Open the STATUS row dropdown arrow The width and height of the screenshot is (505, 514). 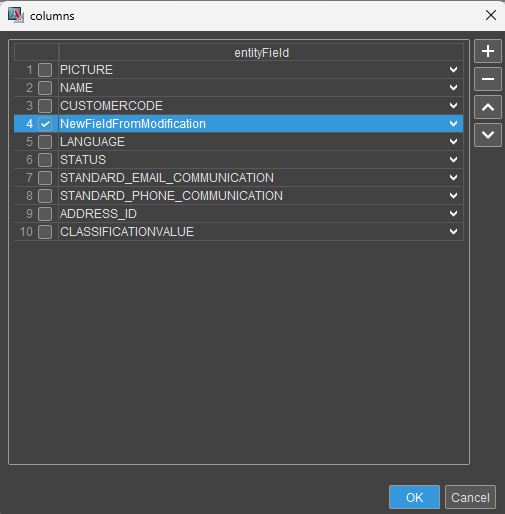[453, 160]
